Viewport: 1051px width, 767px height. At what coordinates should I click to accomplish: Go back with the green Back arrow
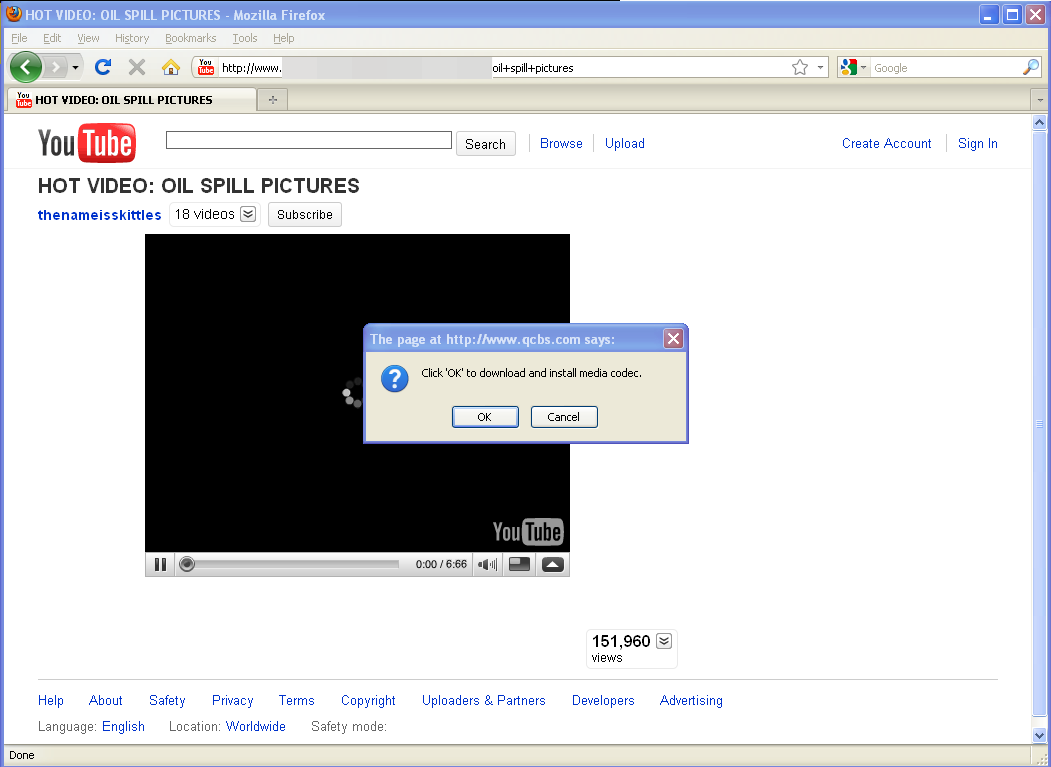pyautogui.click(x=25, y=67)
